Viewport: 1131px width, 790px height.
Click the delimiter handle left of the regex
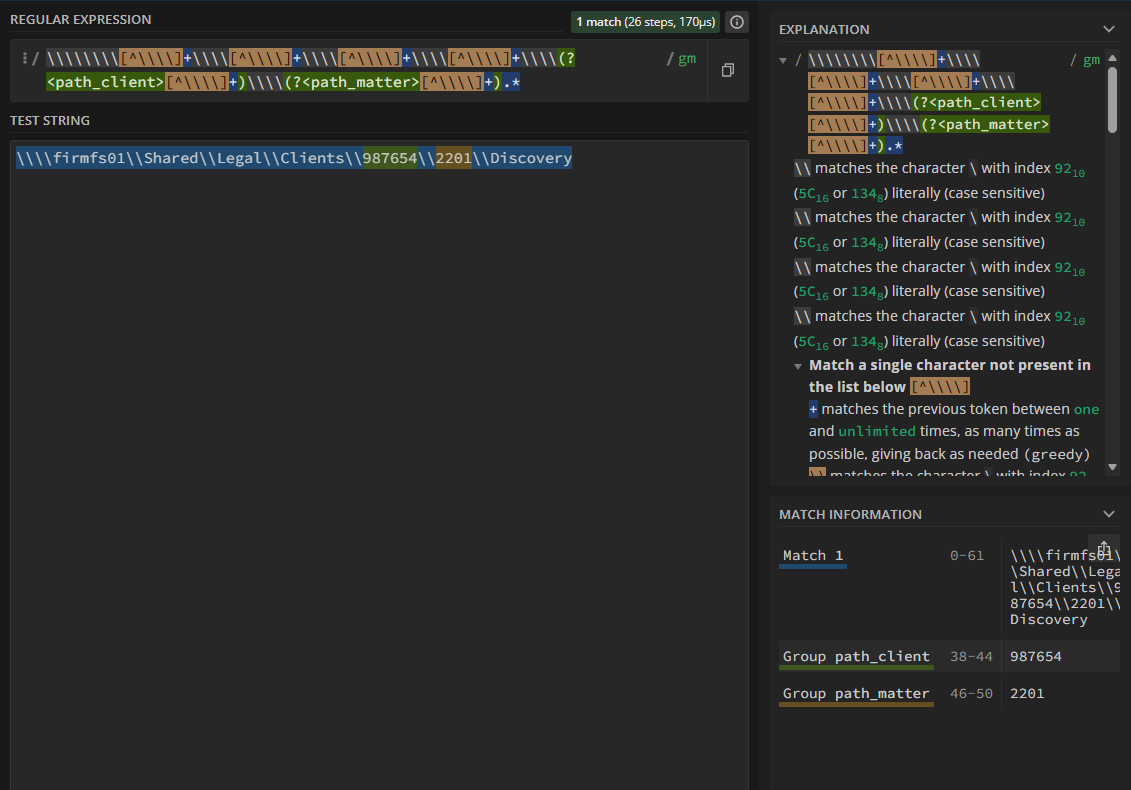(x=24, y=59)
